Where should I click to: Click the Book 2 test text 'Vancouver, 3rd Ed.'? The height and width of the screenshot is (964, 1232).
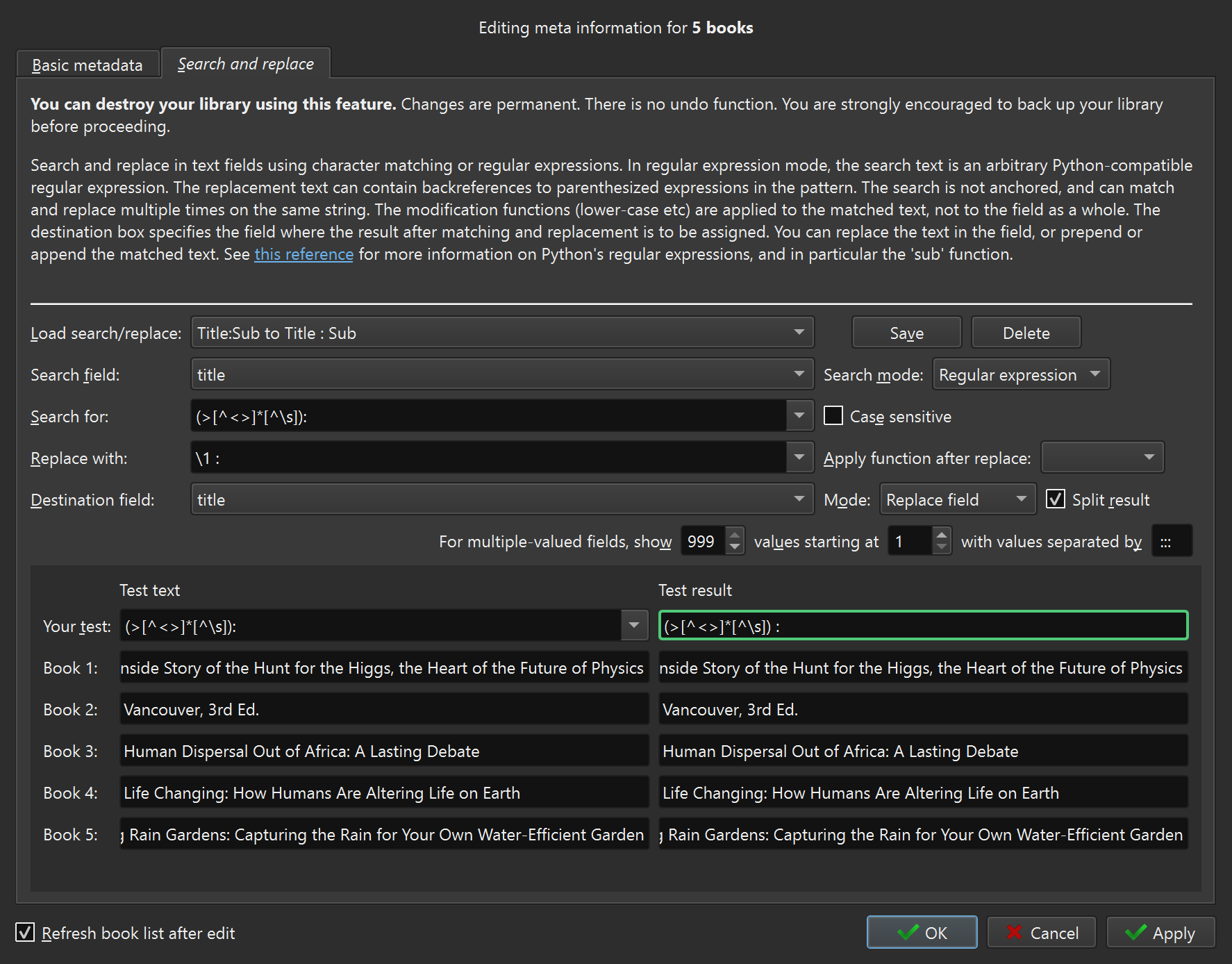point(384,709)
